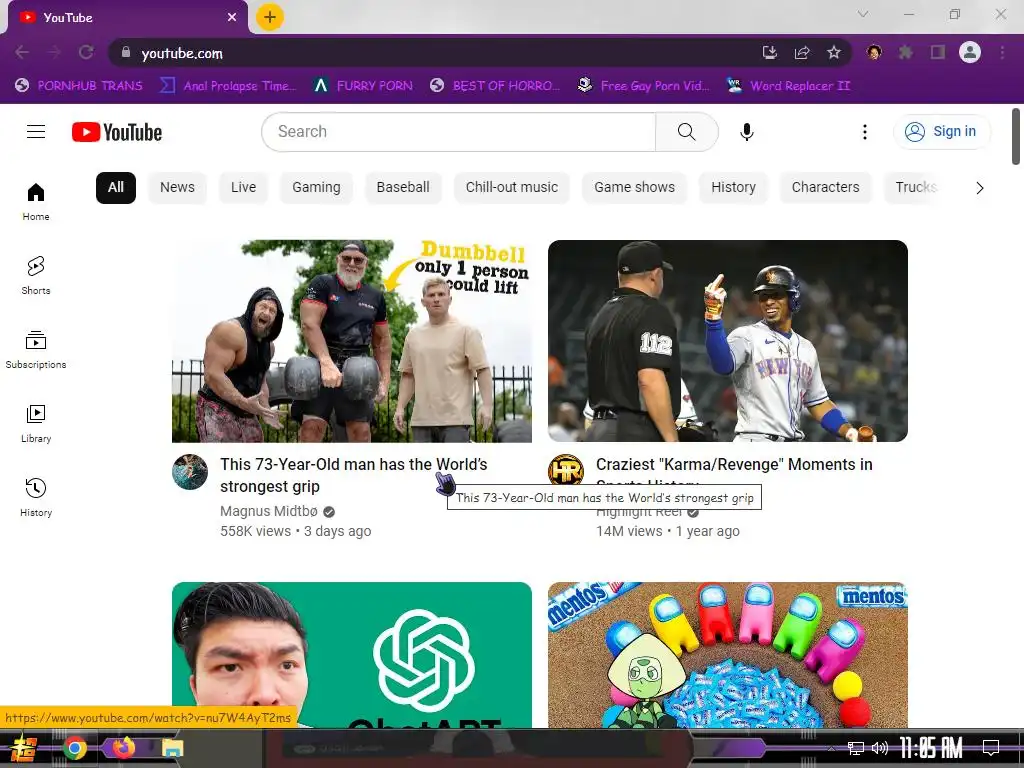Reload the page in the browser
This screenshot has height=768, width=1024.
(x=86, y=52)
